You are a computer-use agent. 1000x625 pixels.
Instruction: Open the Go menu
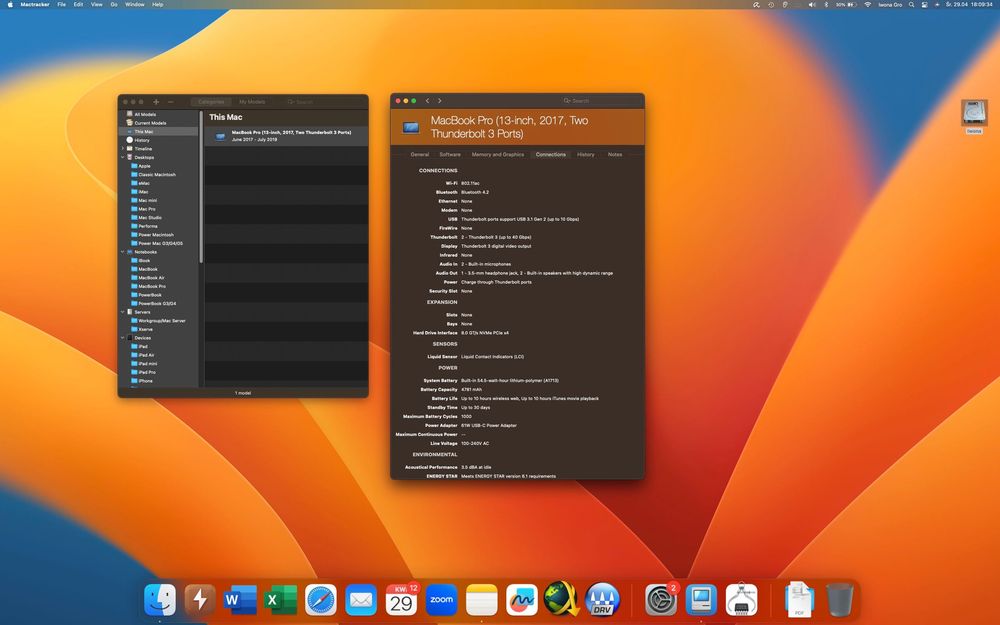coord(114,4)
